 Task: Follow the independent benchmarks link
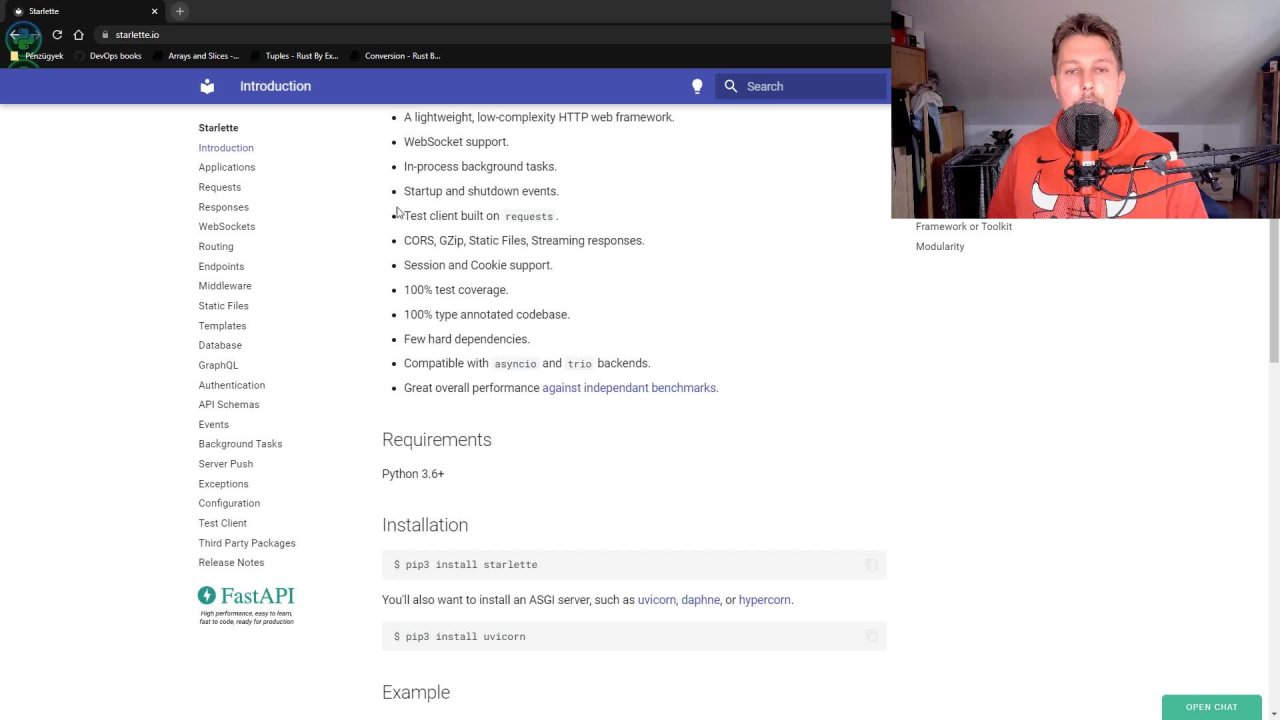[629, 388]
